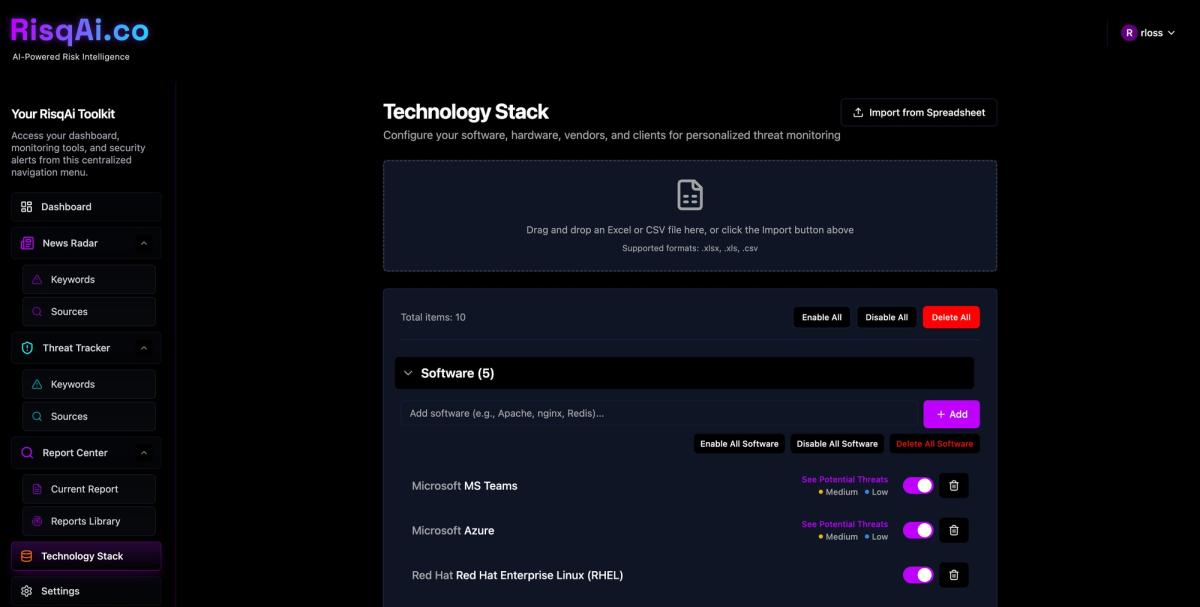This screenshot has width=1200, height=607.
Task: Open Sources under News Radar
Action: 89,312
